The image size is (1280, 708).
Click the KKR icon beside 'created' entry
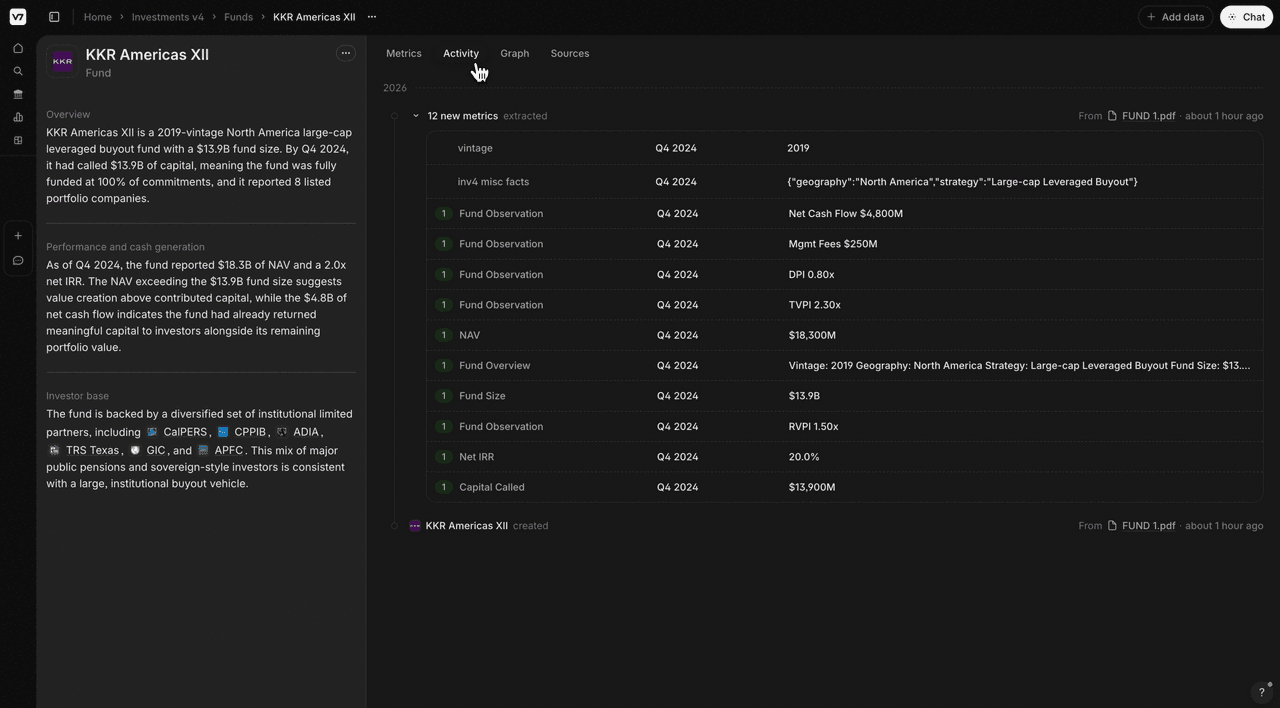click(x=415, y=526)
